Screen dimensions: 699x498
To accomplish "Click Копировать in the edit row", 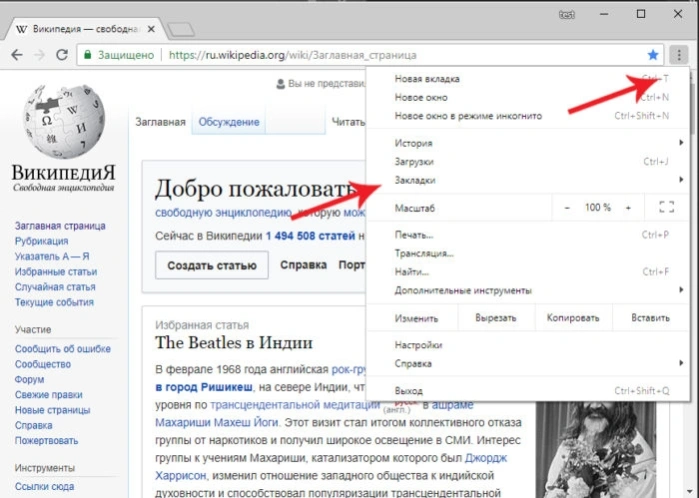I will [573, 318].
